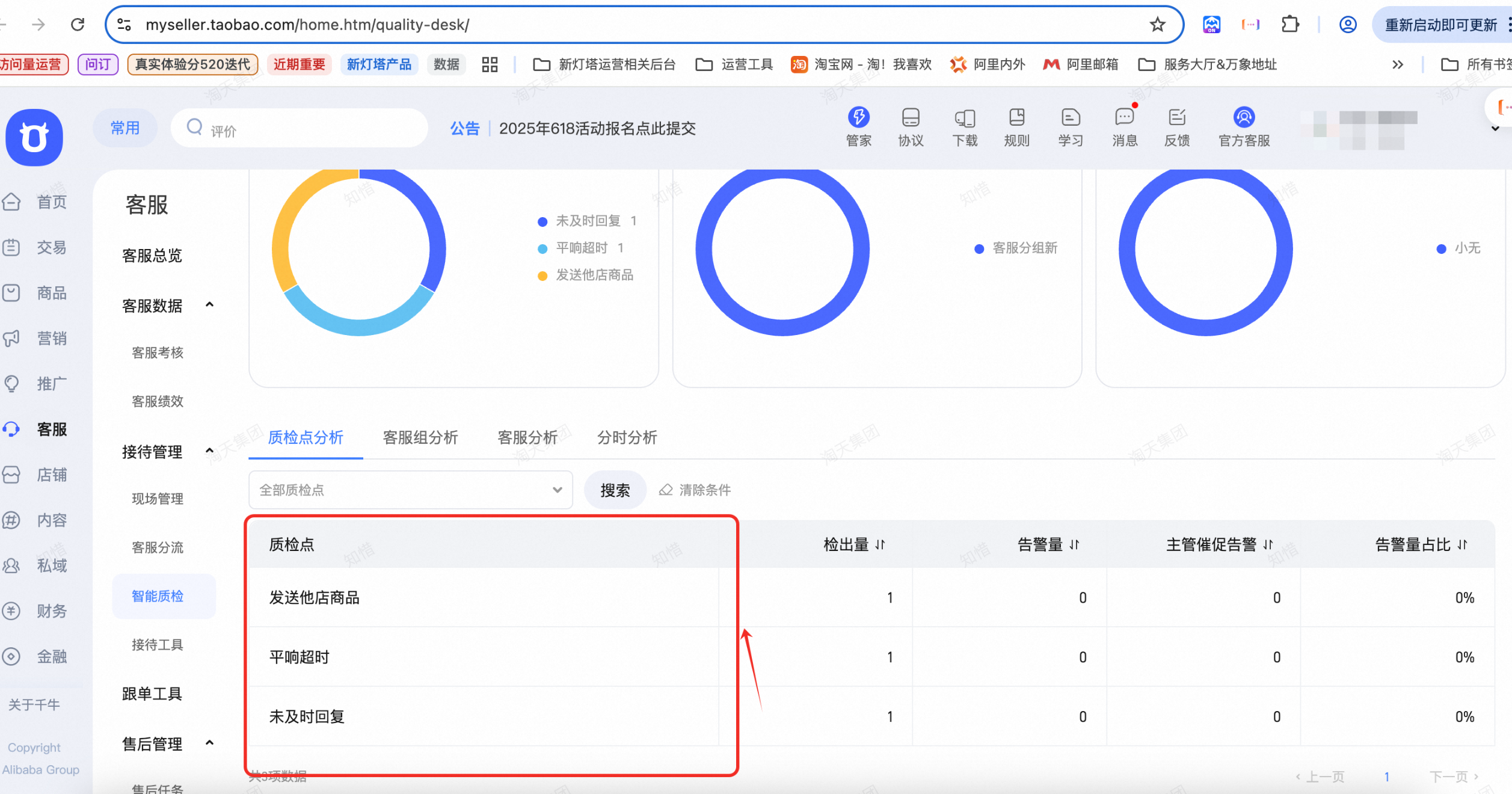Image resolution: width=1512 pixels, height=794 pixels.
Task: Open 客服绩效 in the submenu
Action: pyautogui.click(x=158, y=401)
